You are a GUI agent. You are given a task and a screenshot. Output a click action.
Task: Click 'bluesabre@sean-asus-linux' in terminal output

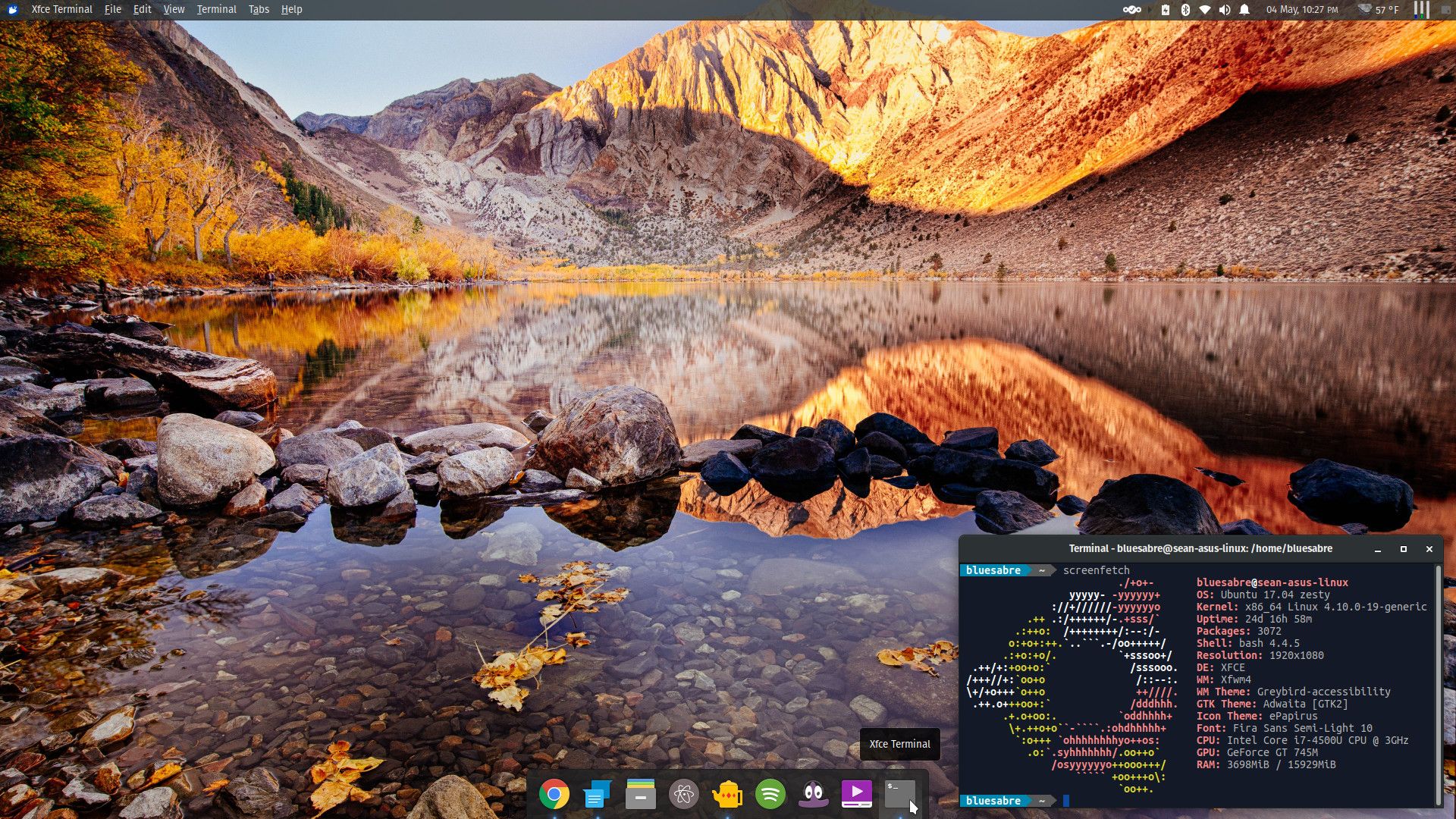pyautogui.click(x=1272, y=582)
